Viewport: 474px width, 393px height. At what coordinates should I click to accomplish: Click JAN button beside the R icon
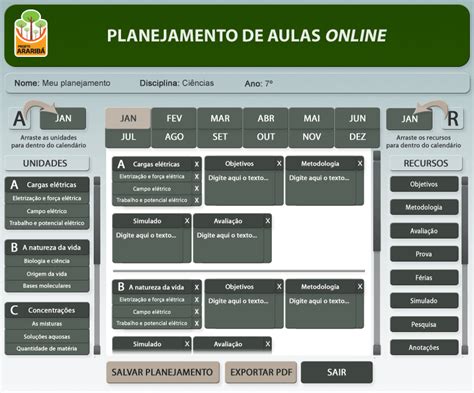click(x=409, y=119)
